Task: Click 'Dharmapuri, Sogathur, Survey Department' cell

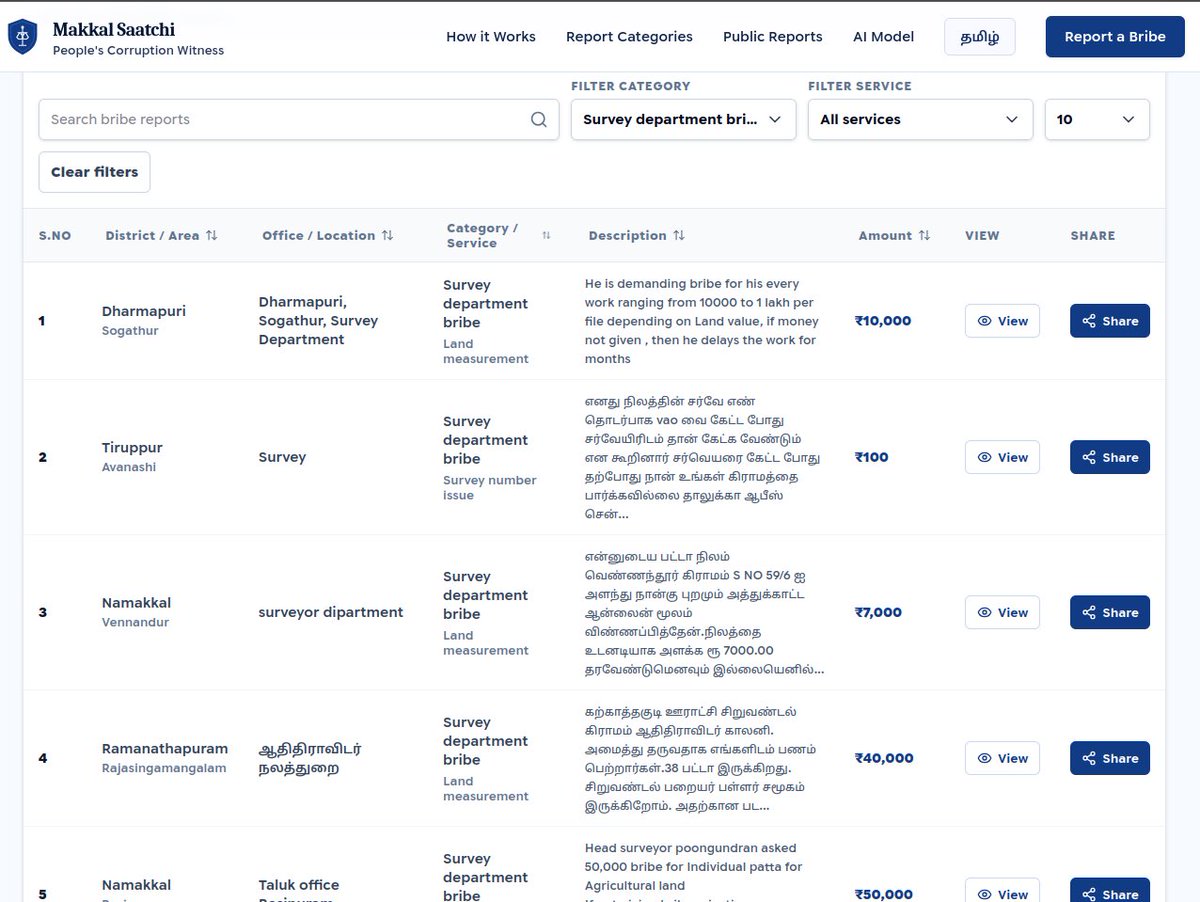Action: 318,321
